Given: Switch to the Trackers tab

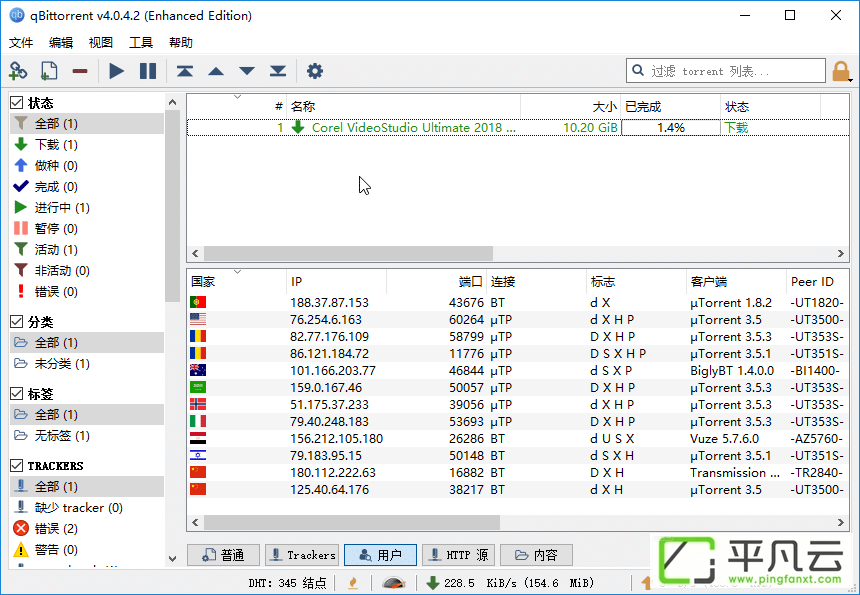Looking at the screenshot, I should (x=302, y=555).
